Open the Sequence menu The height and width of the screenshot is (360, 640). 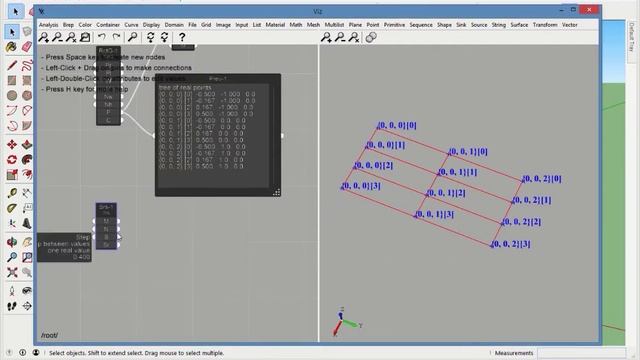(x=421, y=25)
